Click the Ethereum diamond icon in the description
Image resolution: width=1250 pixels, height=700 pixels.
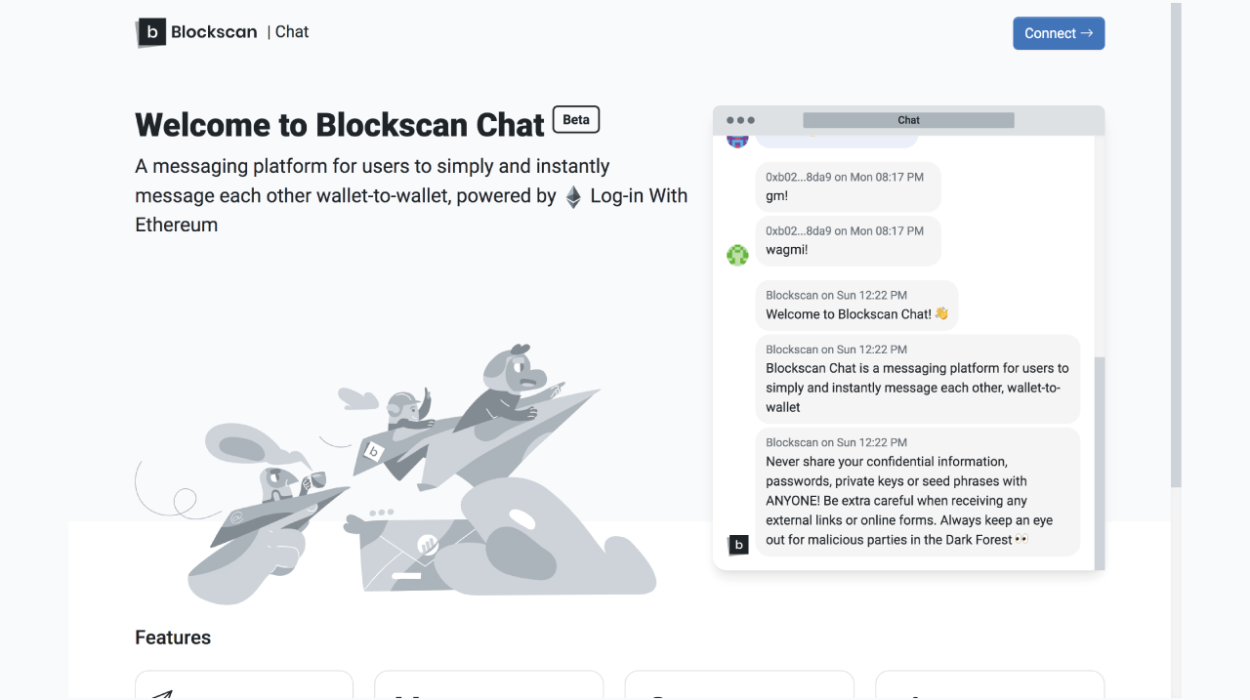pos(571,196)
